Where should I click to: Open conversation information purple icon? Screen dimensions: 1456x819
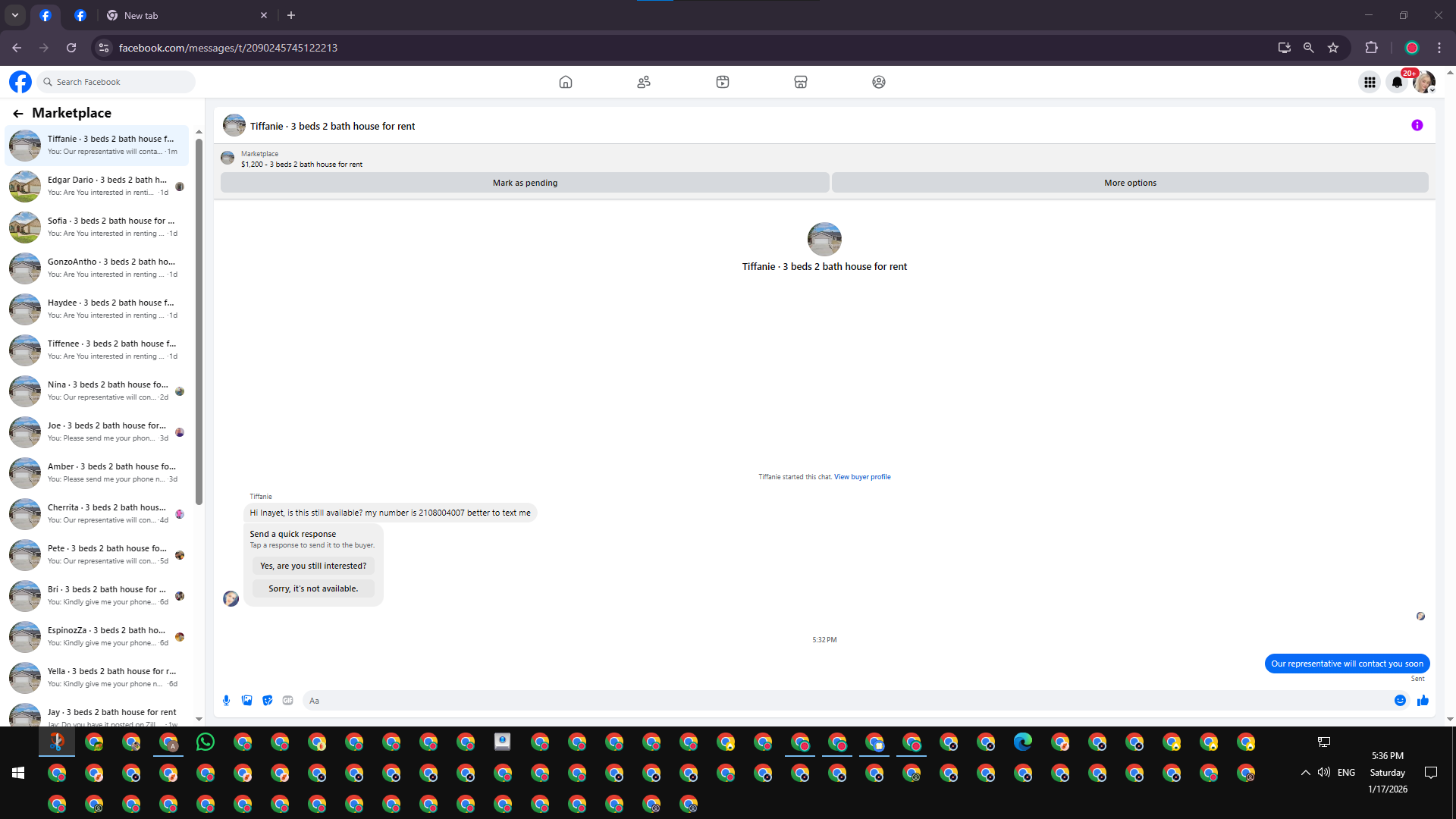point(1417,126)
